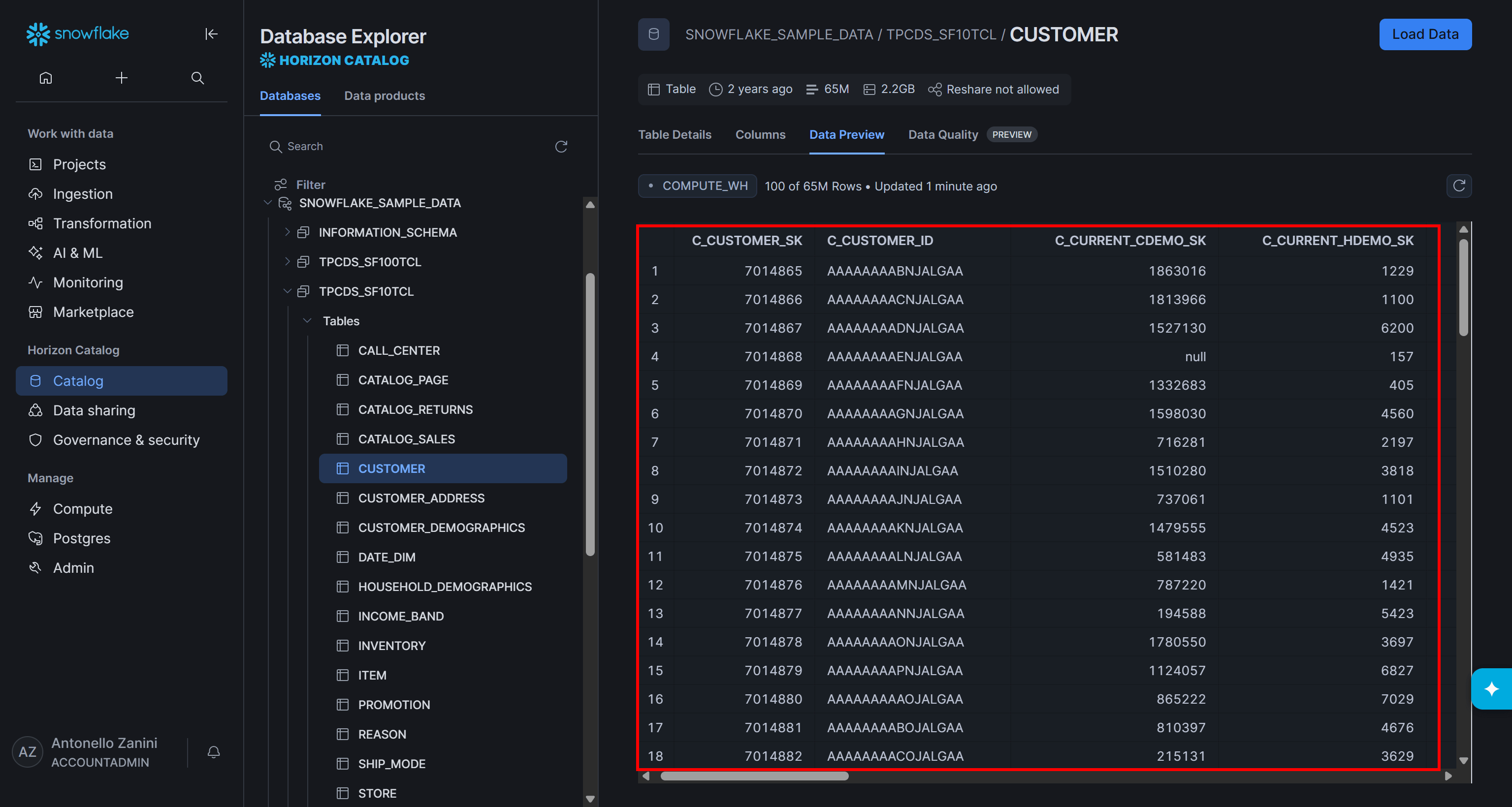
Task: Open the Columns tab
Action: [x=760, y=135]
